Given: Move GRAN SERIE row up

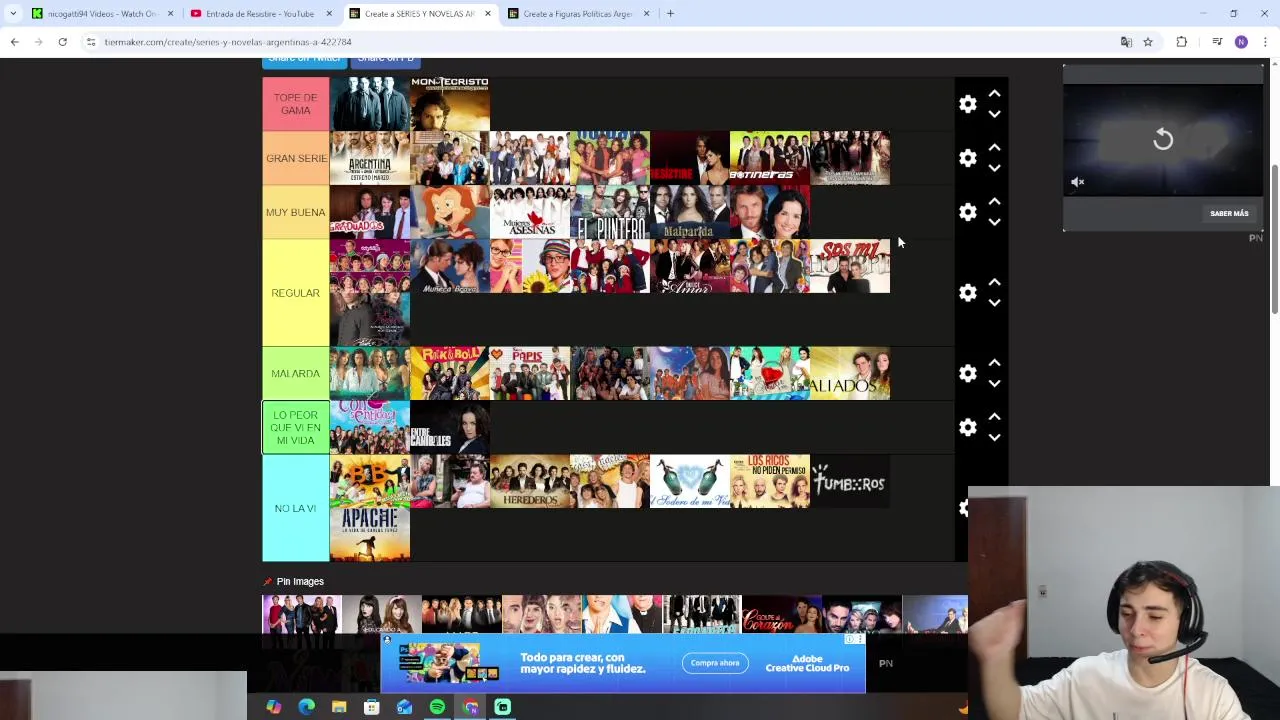Looking at the screenshot, I should [x=994, y=147].
